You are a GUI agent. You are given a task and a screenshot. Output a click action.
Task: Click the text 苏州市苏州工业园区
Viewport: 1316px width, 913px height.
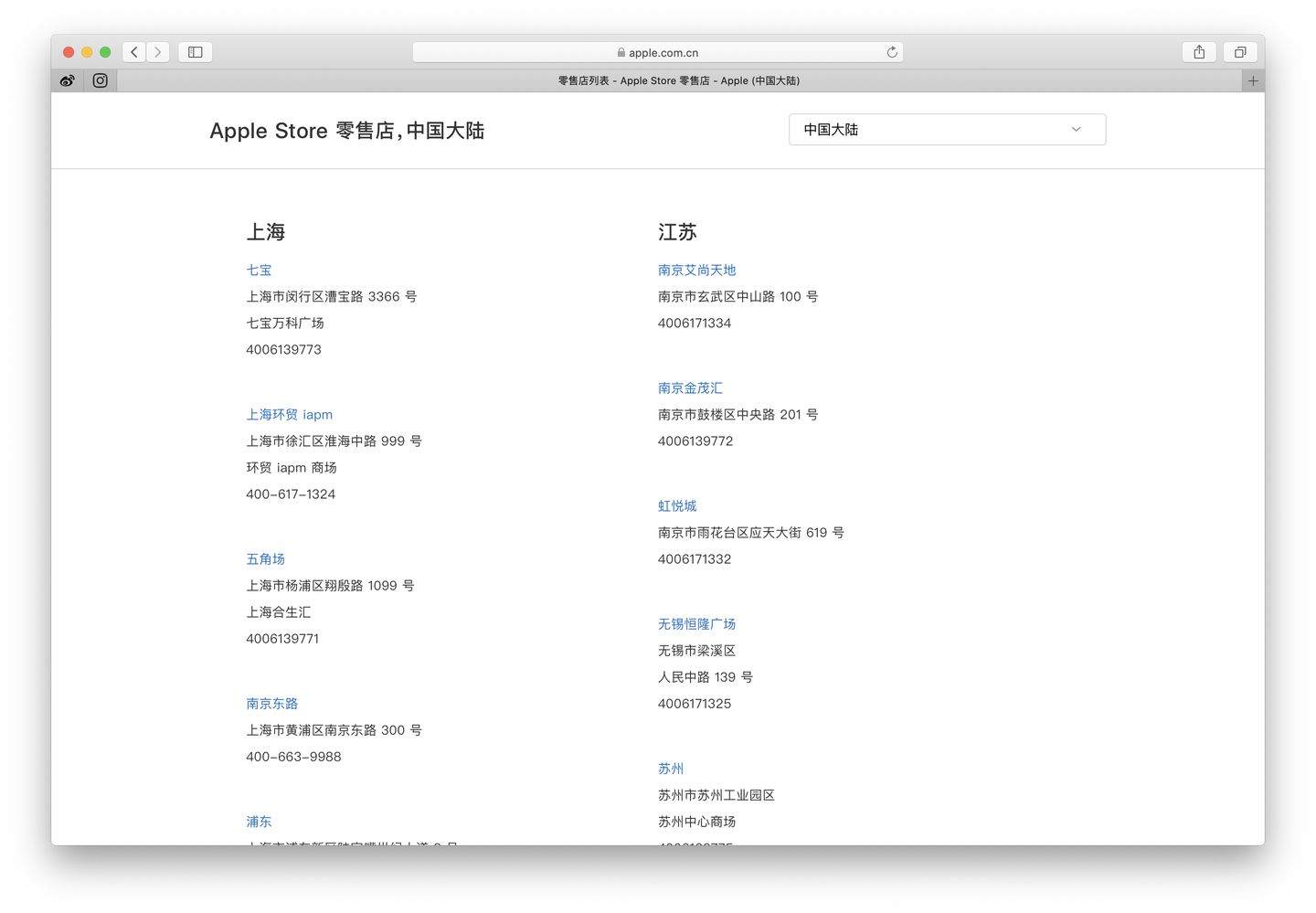pyautogui.click(x=716, y=795)
